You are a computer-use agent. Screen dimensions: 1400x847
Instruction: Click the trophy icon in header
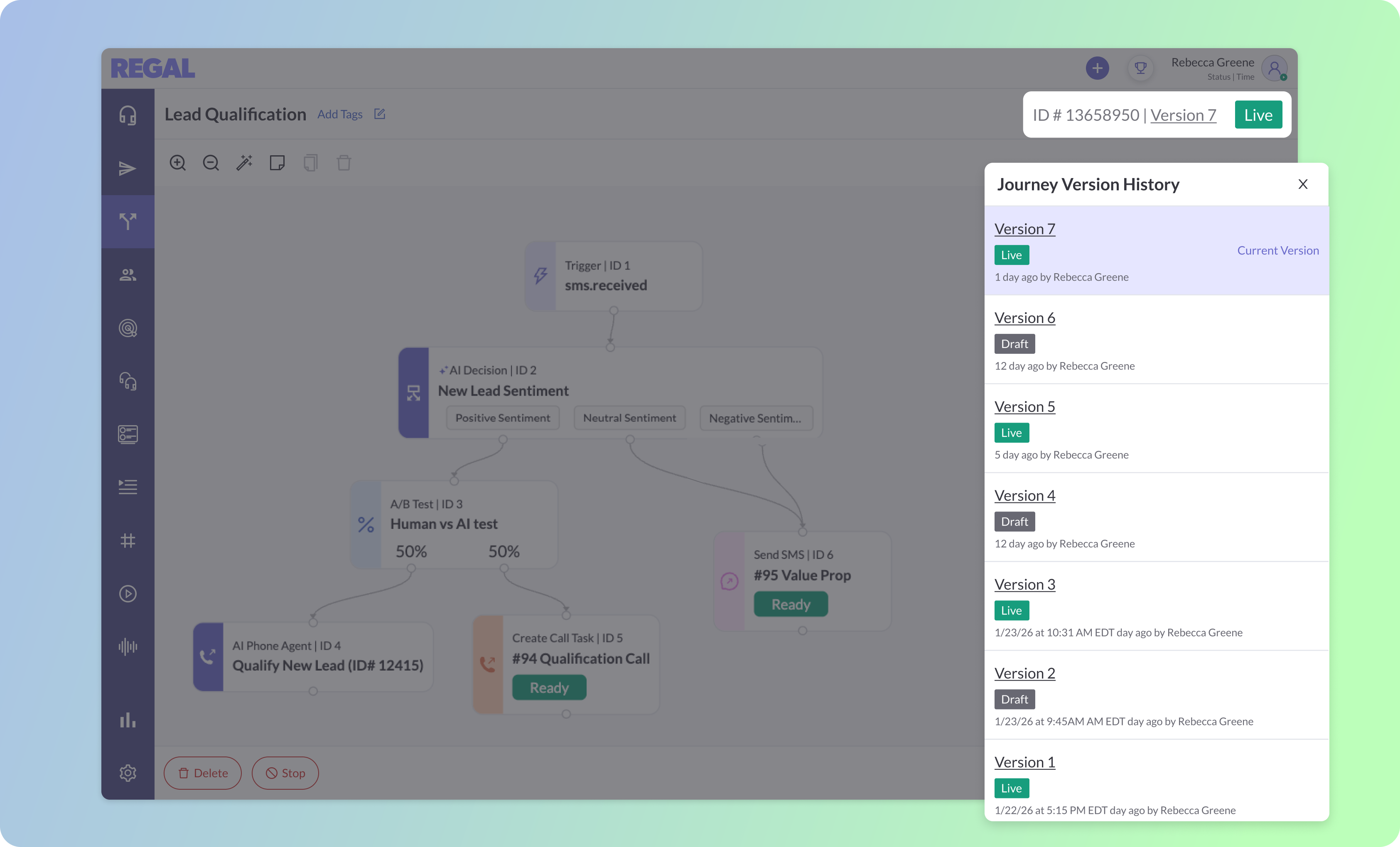pos(1140,69)
